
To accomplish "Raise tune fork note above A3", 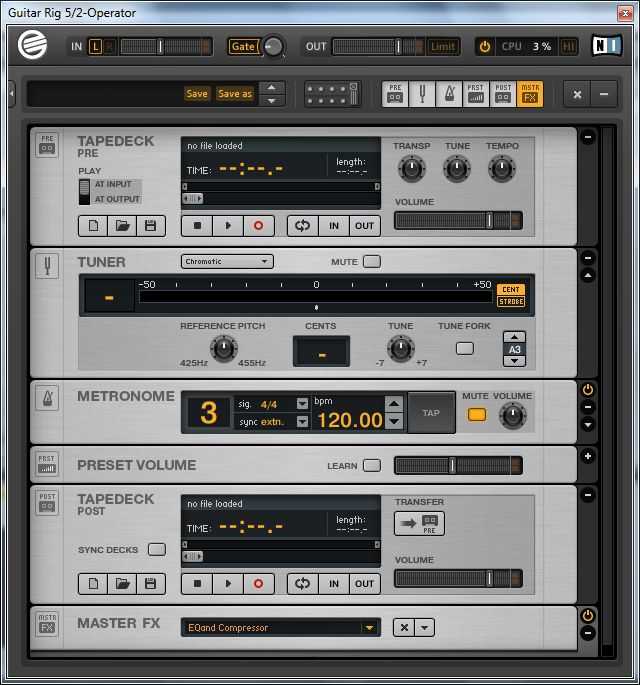I will click(x=514, y=337).
